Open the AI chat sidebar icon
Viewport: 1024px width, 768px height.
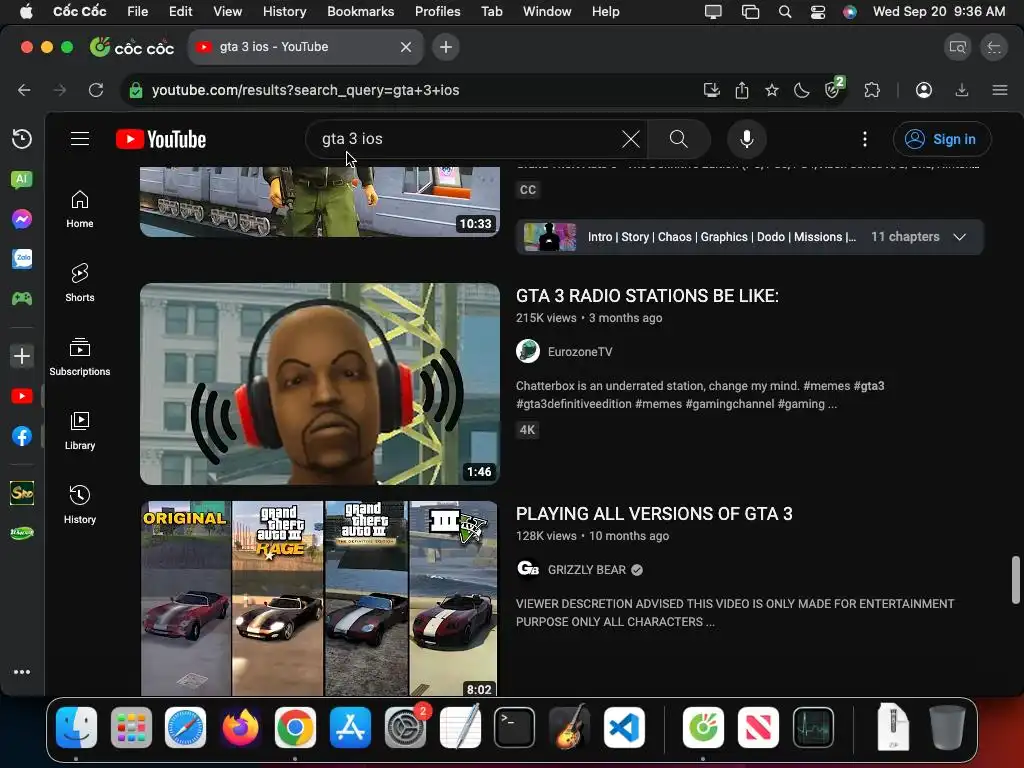tap(22, 179)
